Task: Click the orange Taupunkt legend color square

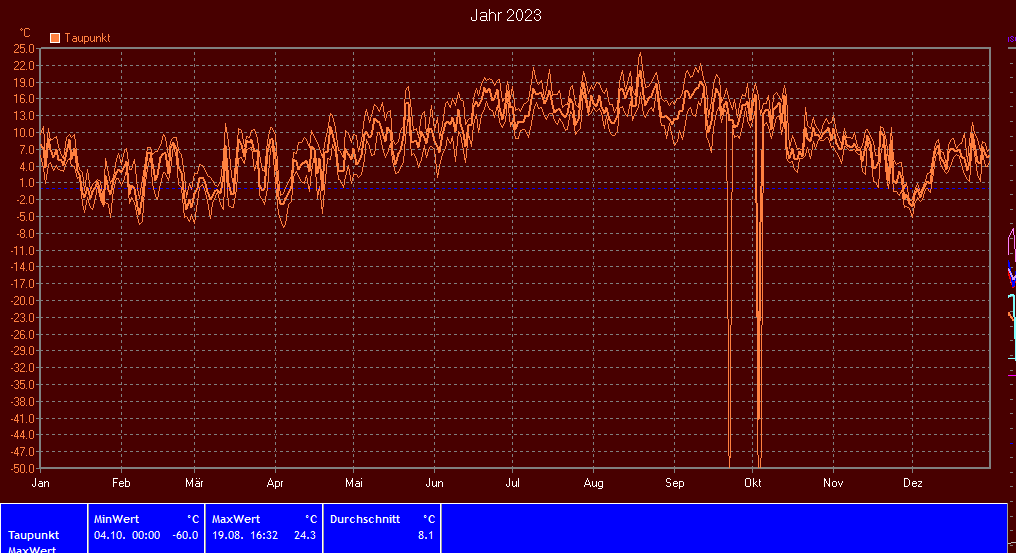Action: click(x=55, y=38)
